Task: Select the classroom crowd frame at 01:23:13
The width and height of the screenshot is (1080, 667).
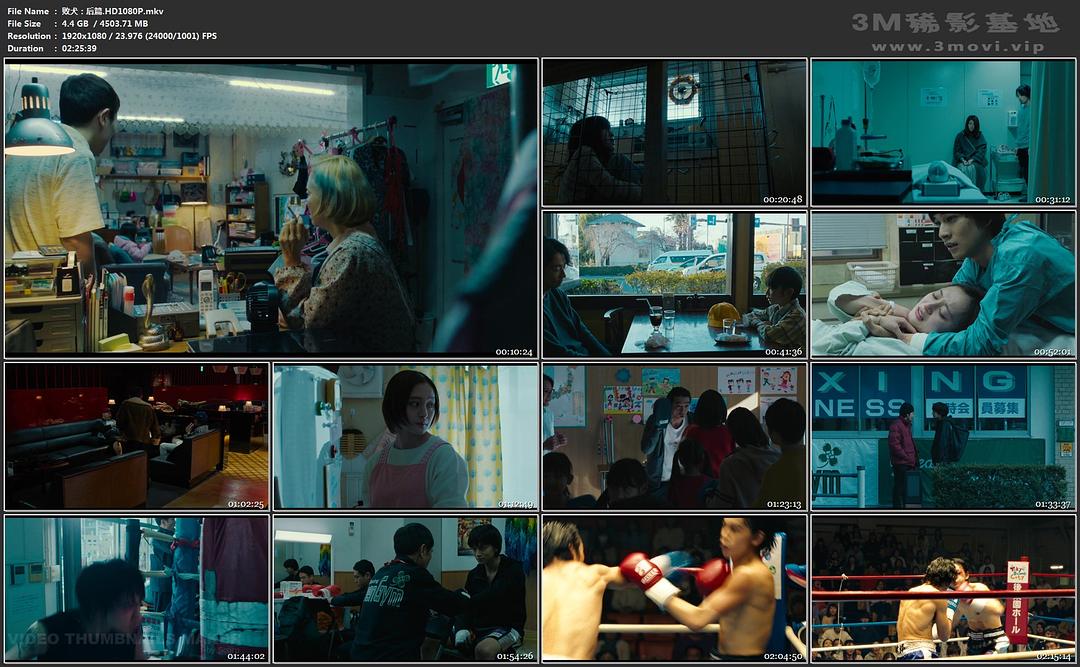Action: 674,436
